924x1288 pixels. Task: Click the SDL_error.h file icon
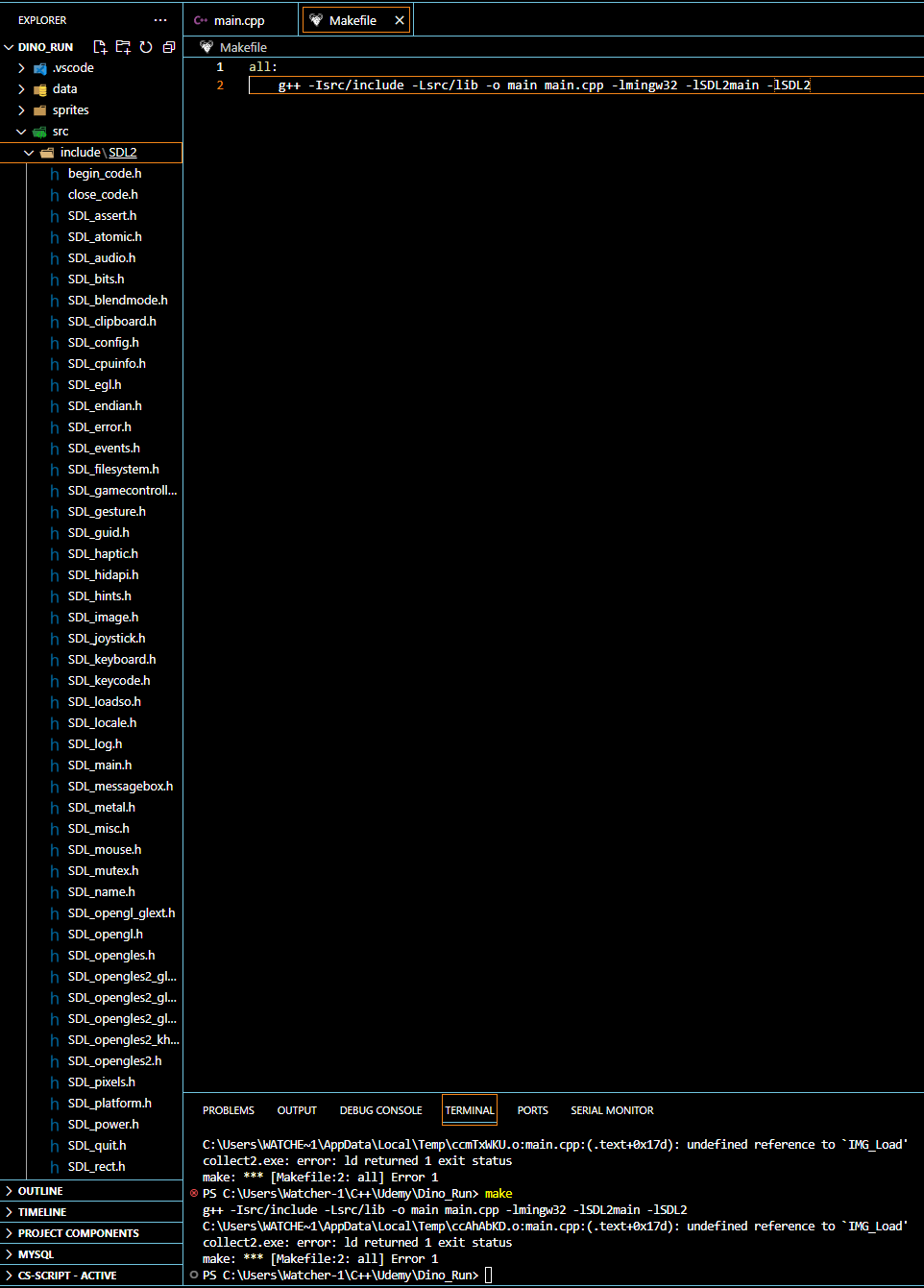[x=55, y=427]
